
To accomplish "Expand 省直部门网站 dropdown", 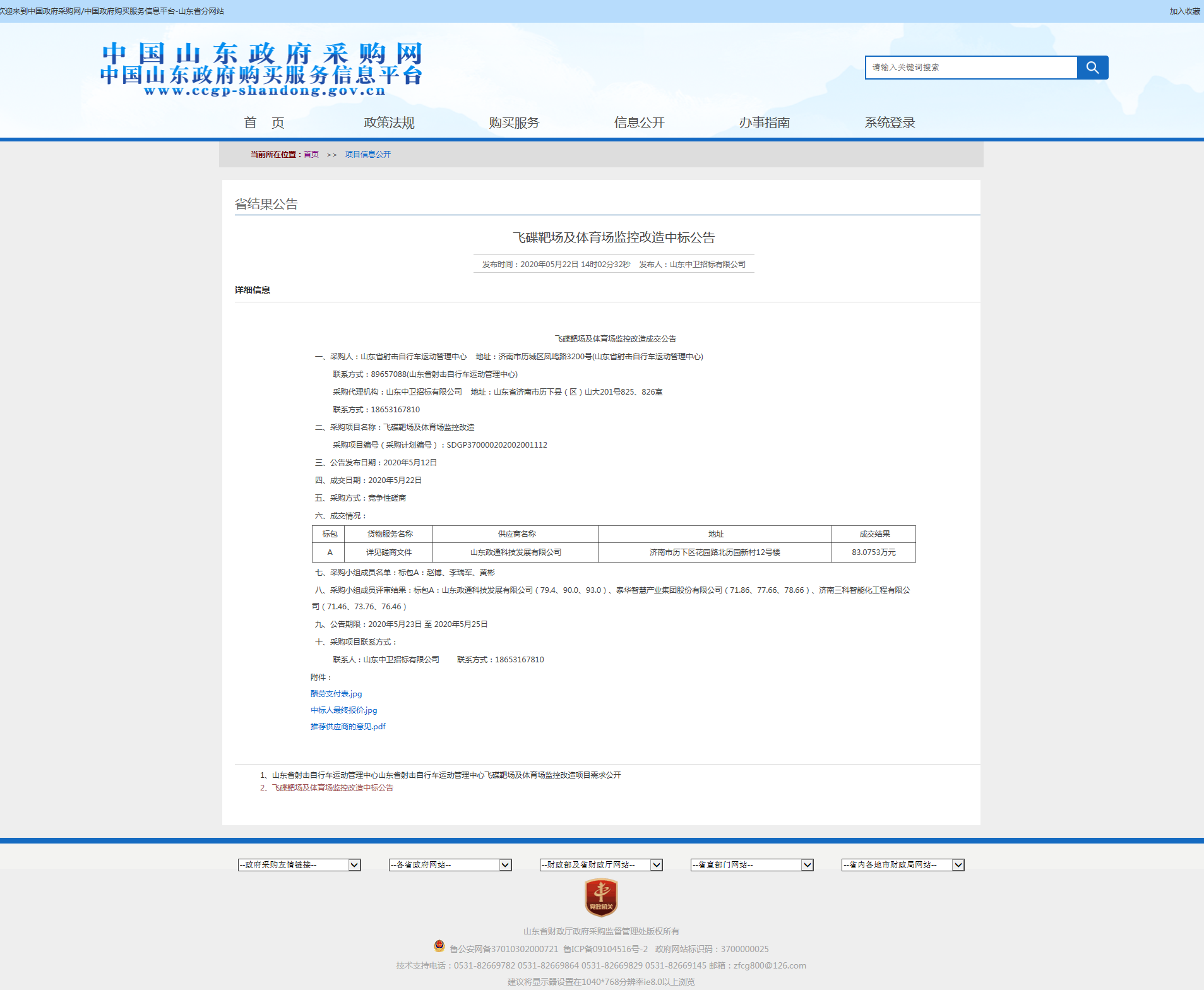I will point(752,865).
